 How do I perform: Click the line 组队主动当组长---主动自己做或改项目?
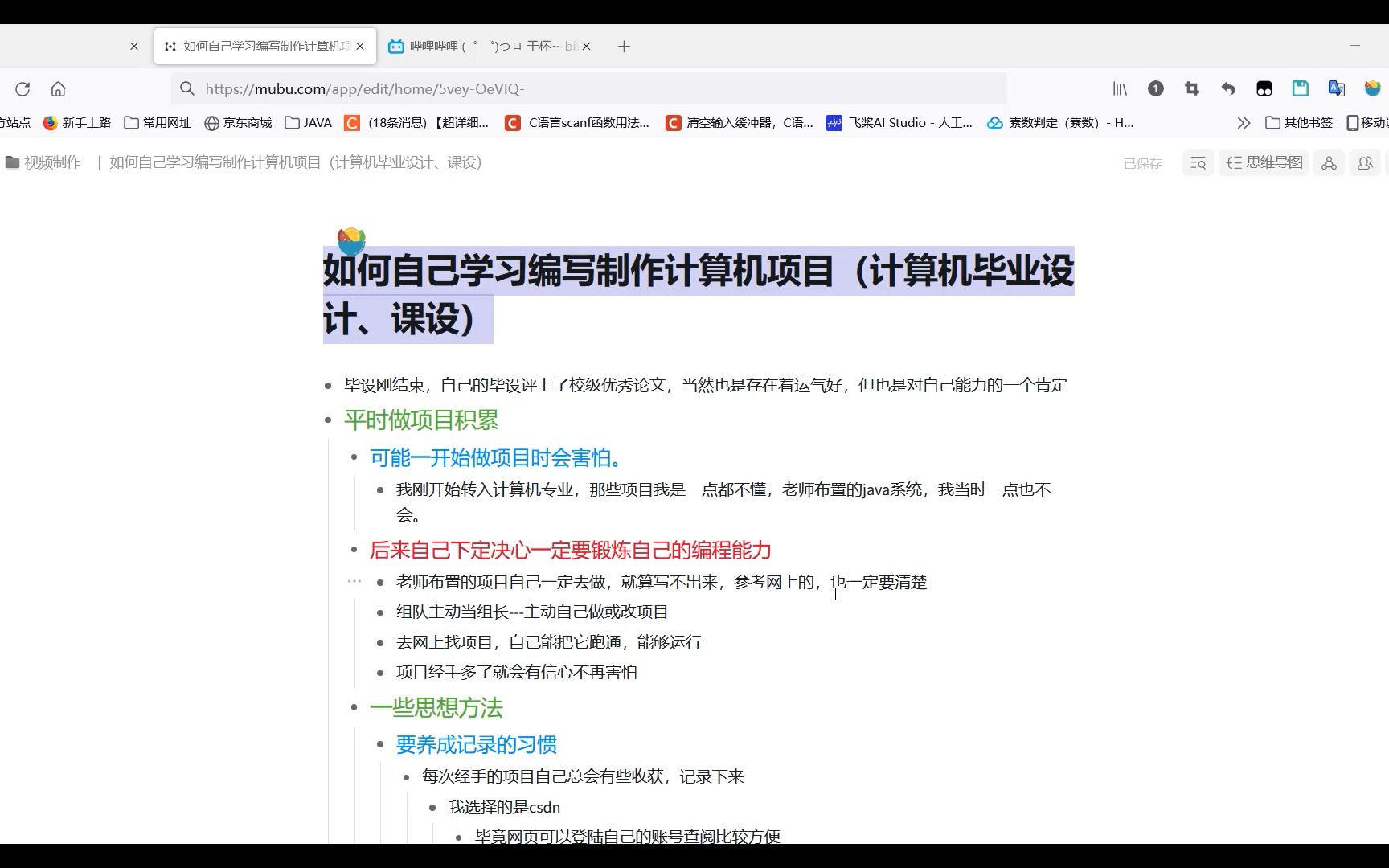coord(532,612)
